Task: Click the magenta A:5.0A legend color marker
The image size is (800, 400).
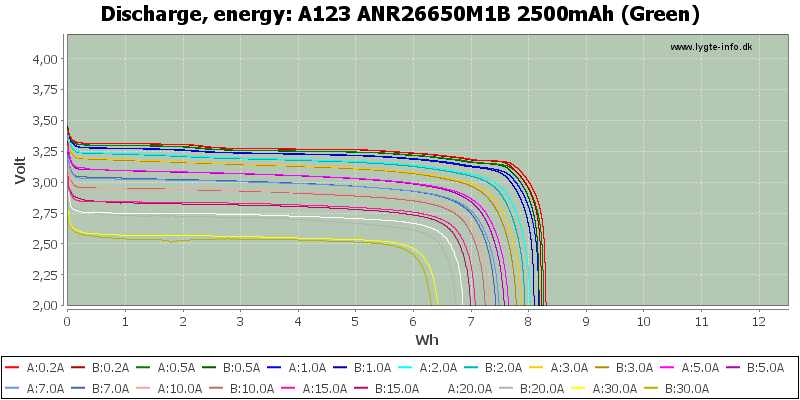Action: pyautogui.click(x=668, y=367)
